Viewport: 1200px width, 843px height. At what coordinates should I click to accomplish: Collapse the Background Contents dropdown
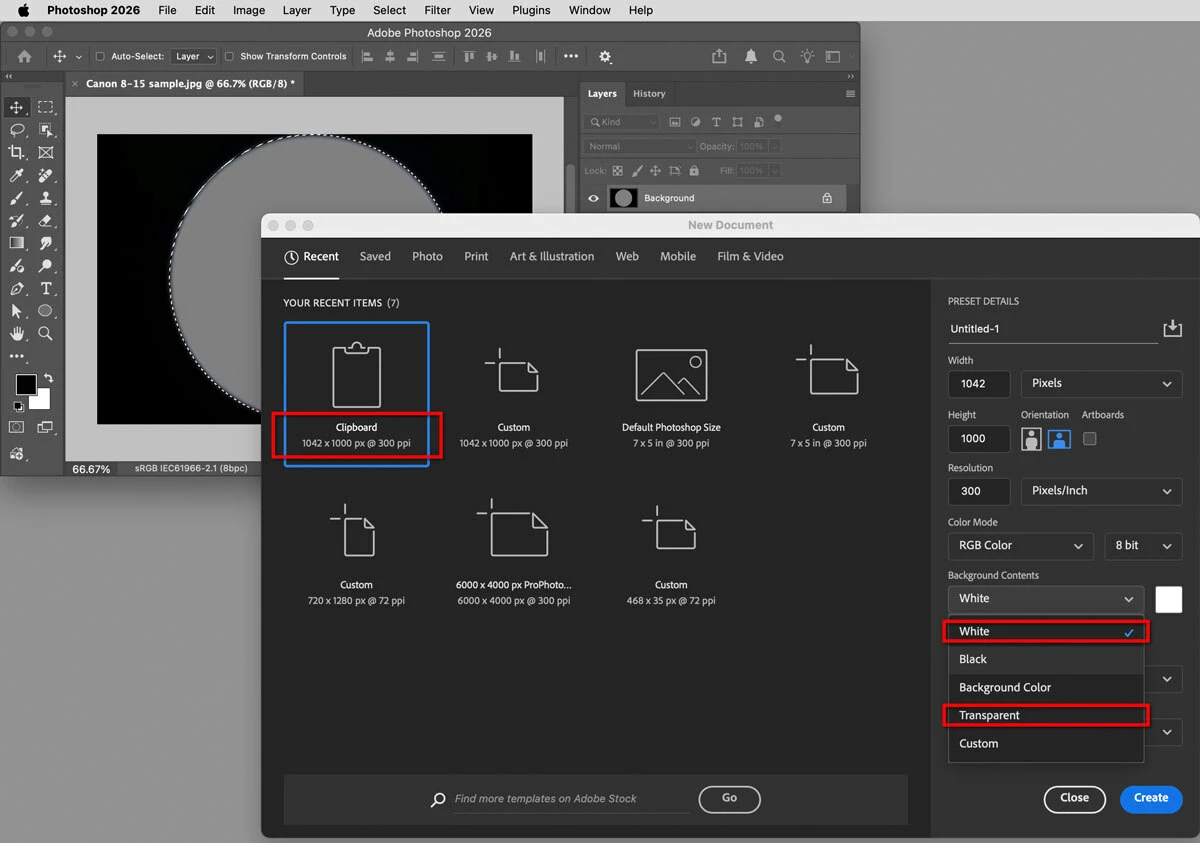1046,599
